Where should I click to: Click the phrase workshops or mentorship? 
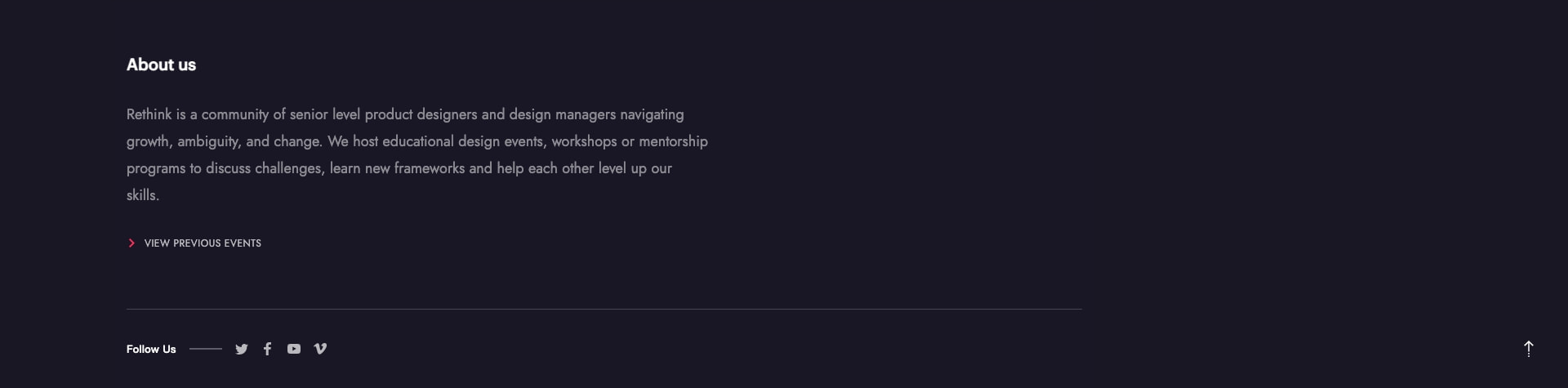point(630,141)
